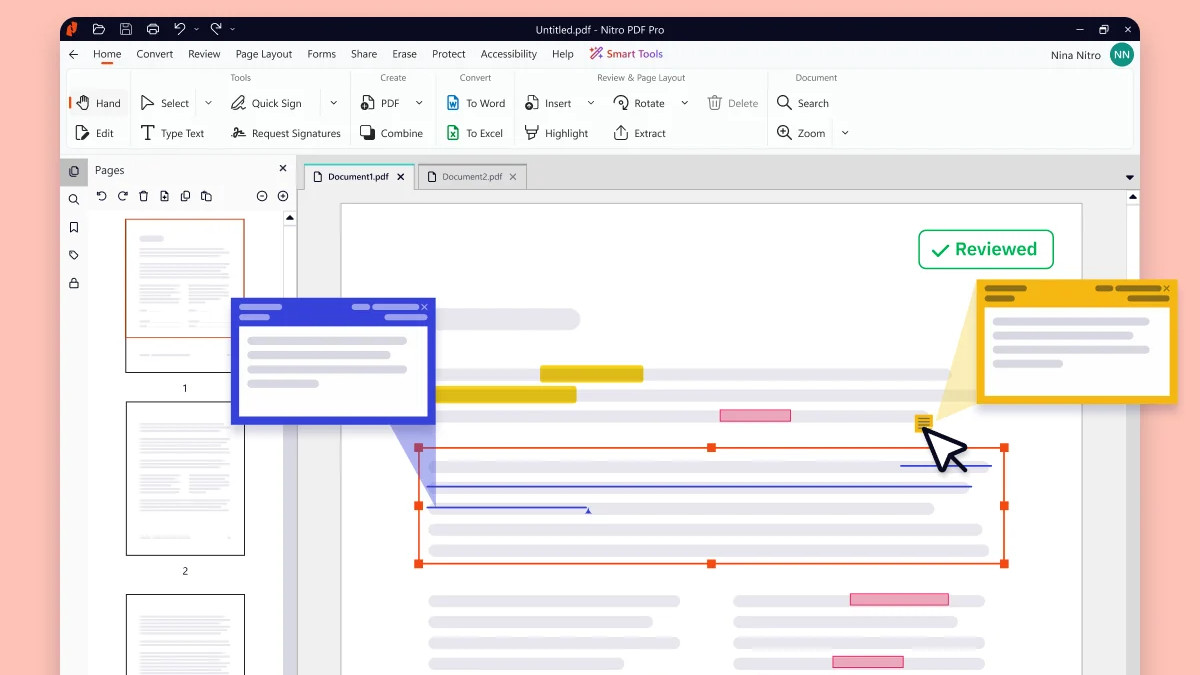Expand Rotate dropdown arrow
The width and height of the screenshot is (1200, 675).
(x=685, y=103)
